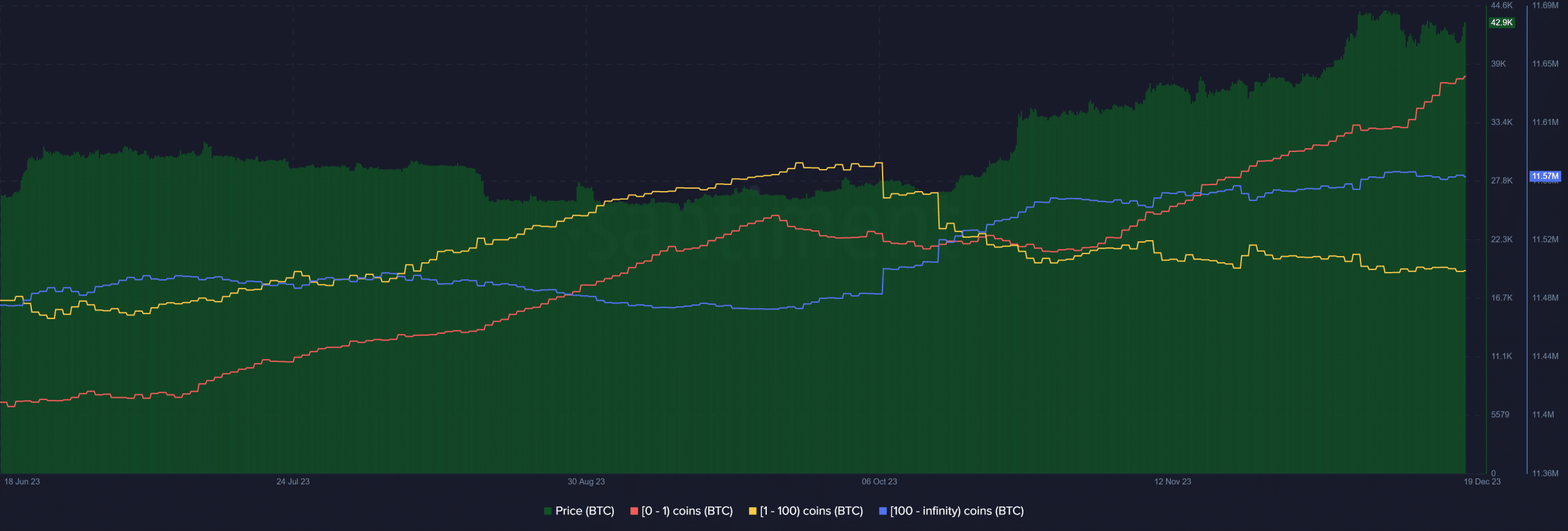The width and height of the screenshot is (1568, 531).
Task: Click the yellow [1 - 100) coins swatch
Action: 752,511
